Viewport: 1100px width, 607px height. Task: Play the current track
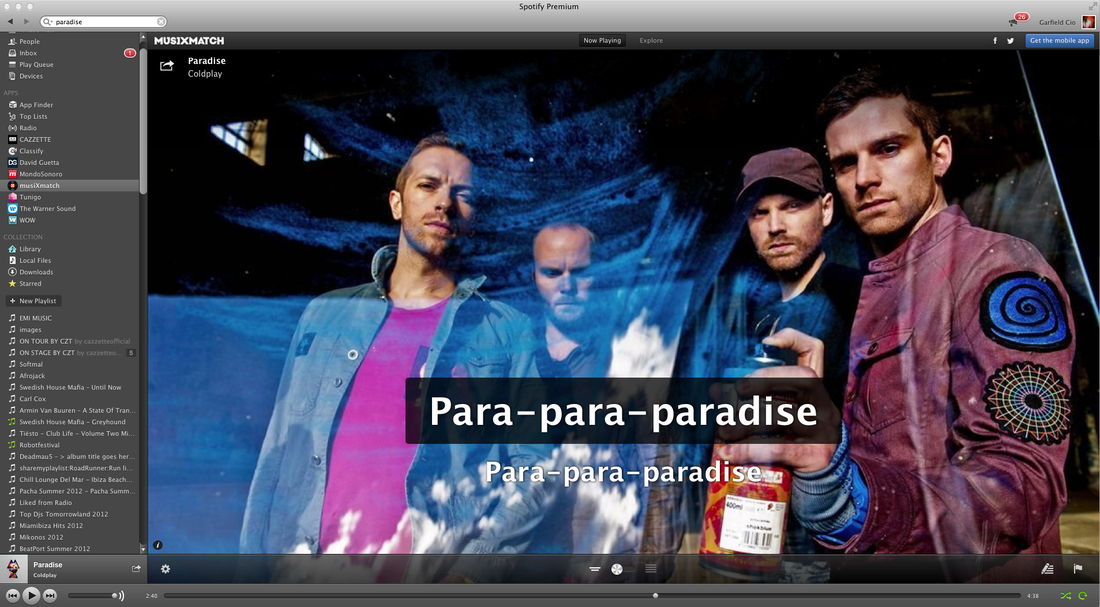point(31,596)
